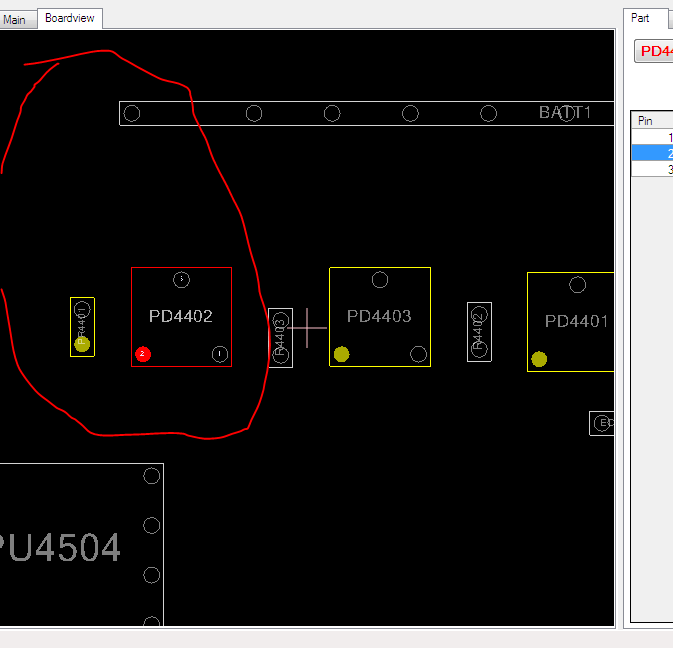The height and width of the screenshot is (648, 673).
Task: Select the topmost pin of PU4504
Action: (x=152, y=476)
